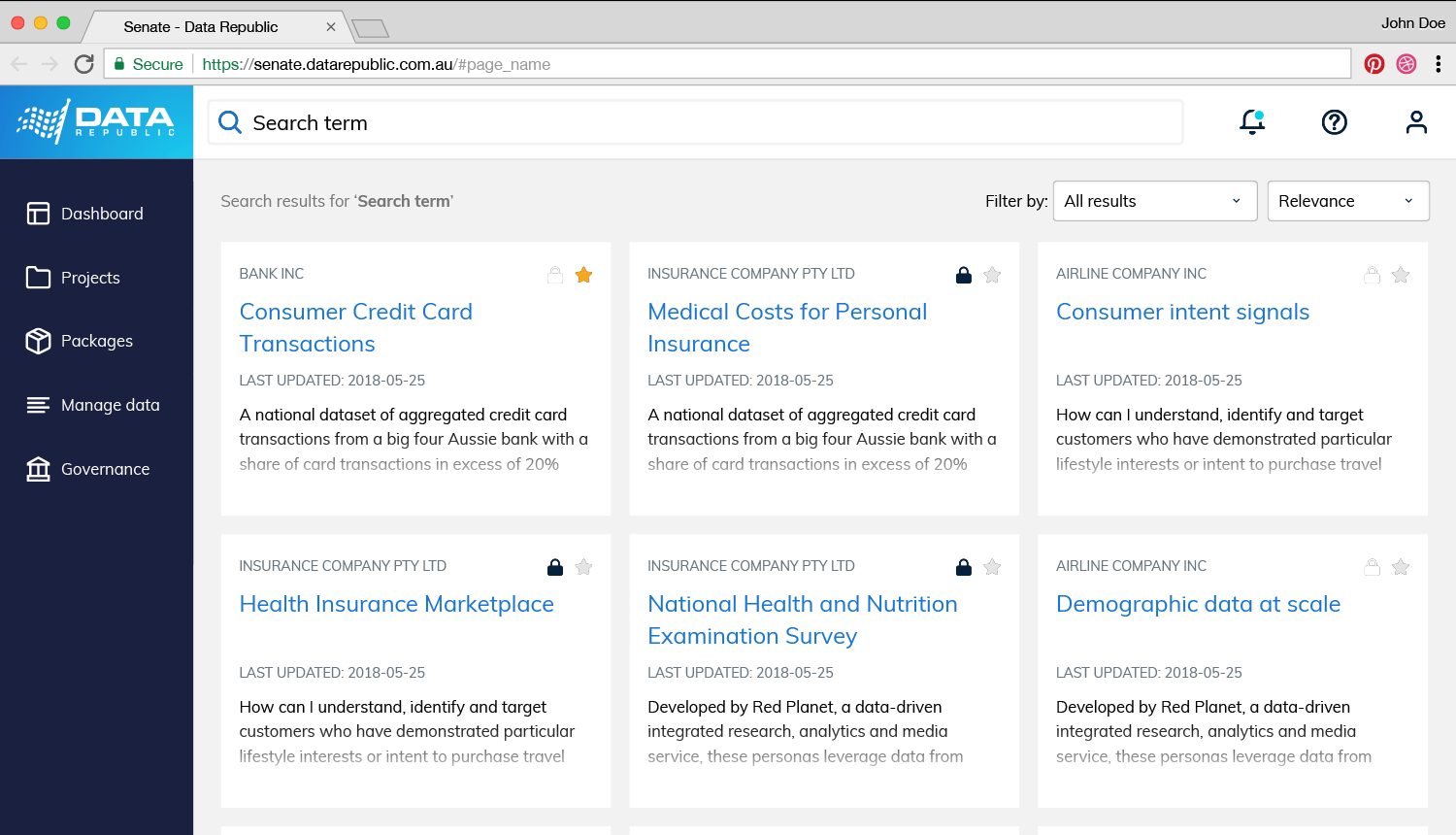Go to Dashboard in the sidebar
This screenshot has height=835, width=1456.
pyautogui.click(x=101, y=214)
